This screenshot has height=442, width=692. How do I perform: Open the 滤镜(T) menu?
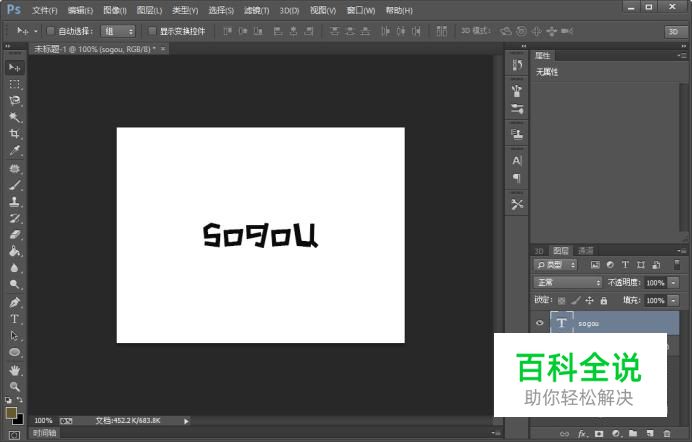pyautogui.click(x=256, y=10)
